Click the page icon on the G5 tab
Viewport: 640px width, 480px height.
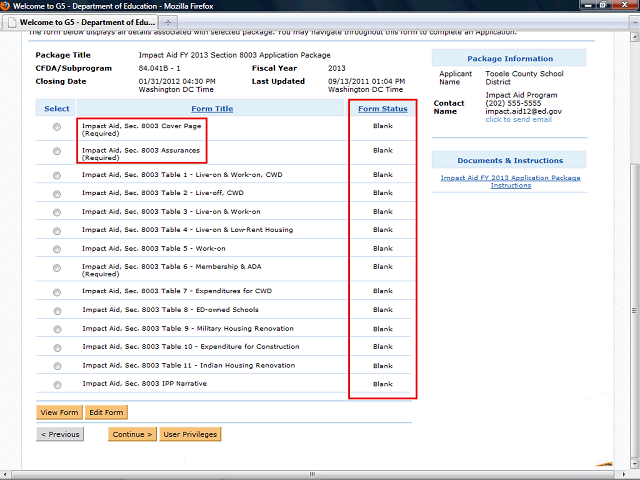(x=12, y=22)
